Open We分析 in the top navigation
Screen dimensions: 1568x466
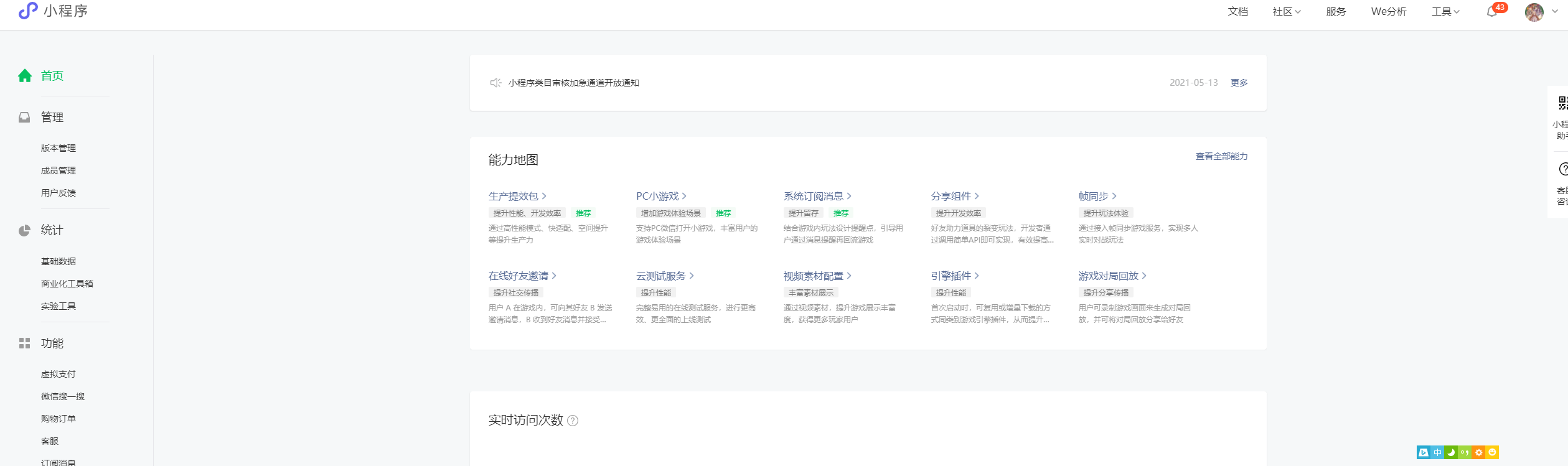[x=1389, y=12]
